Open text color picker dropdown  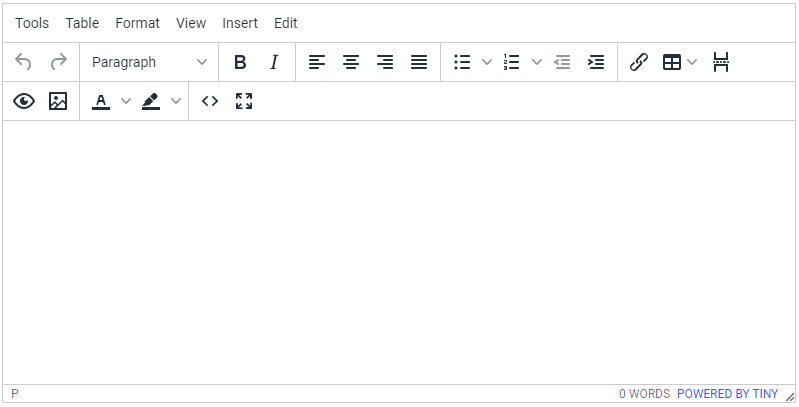pos(125,101)
